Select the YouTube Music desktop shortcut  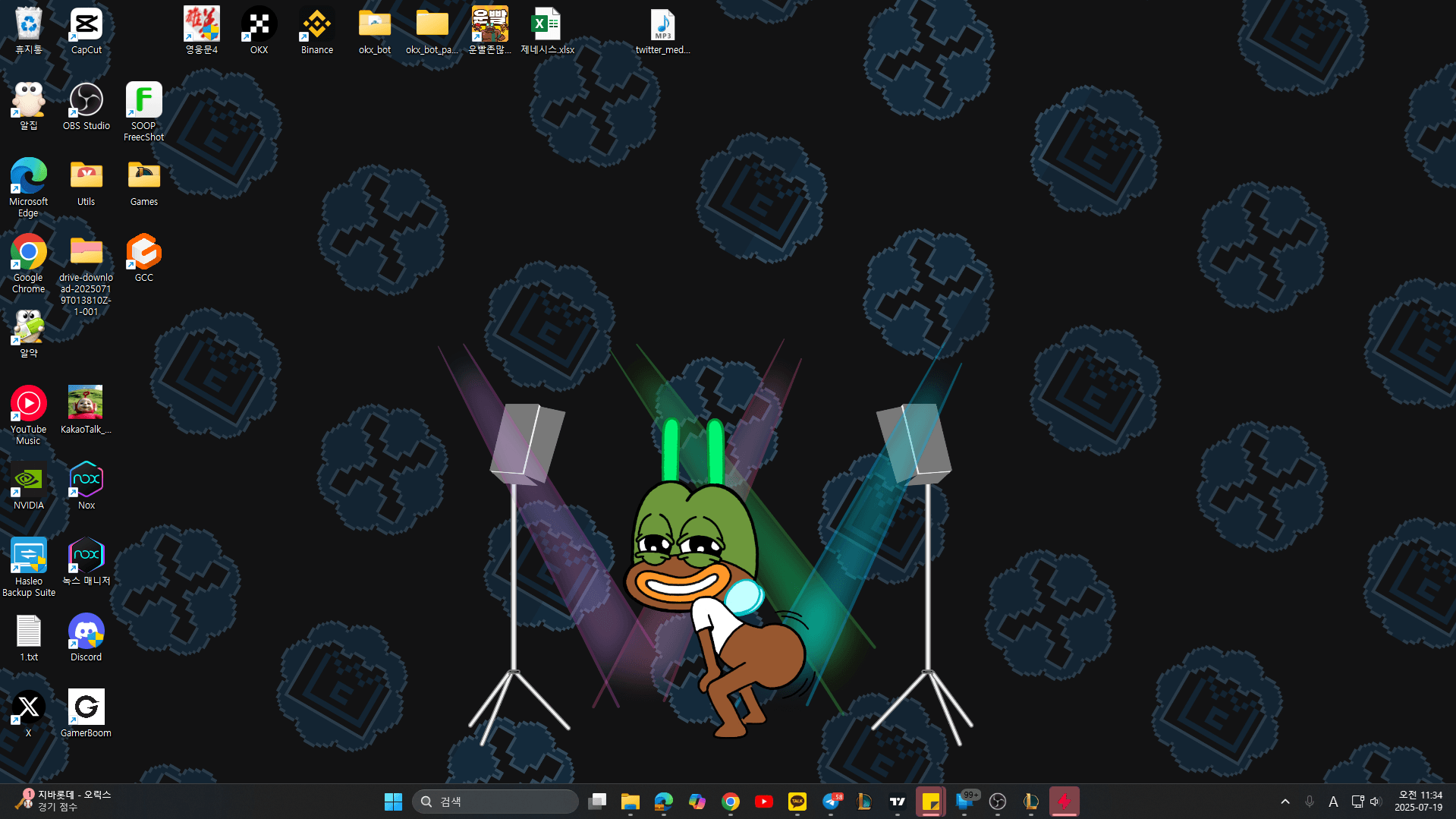pyautogui.click(x=28, y=414)
